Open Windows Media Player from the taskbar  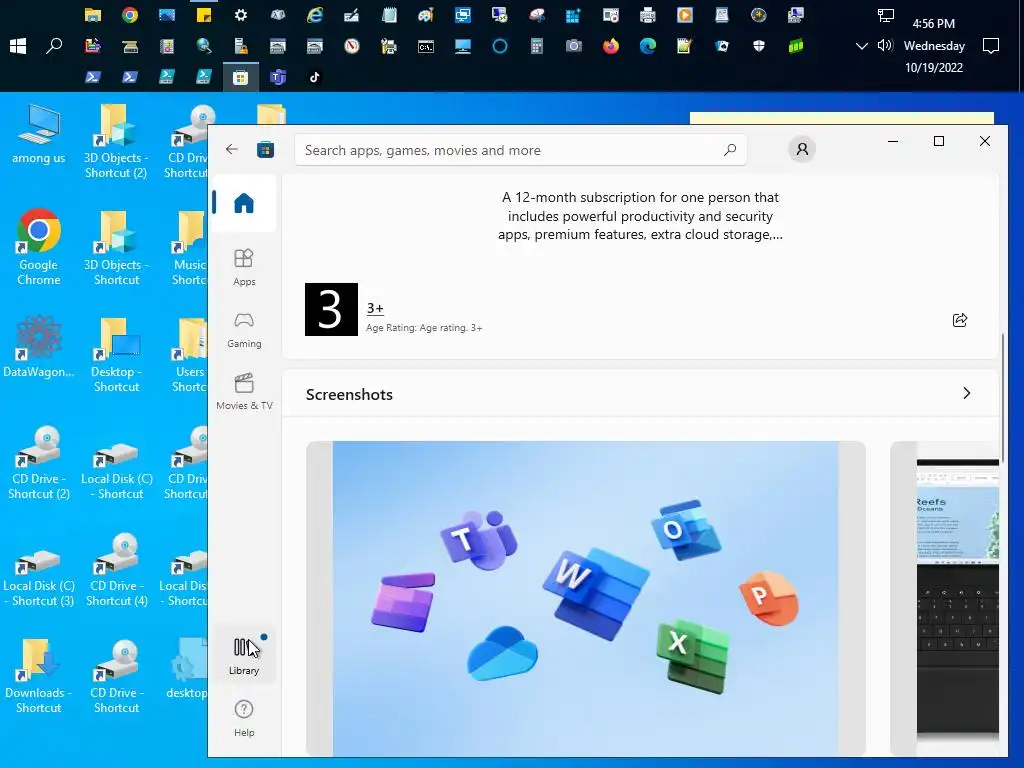(x=684, y=15)
